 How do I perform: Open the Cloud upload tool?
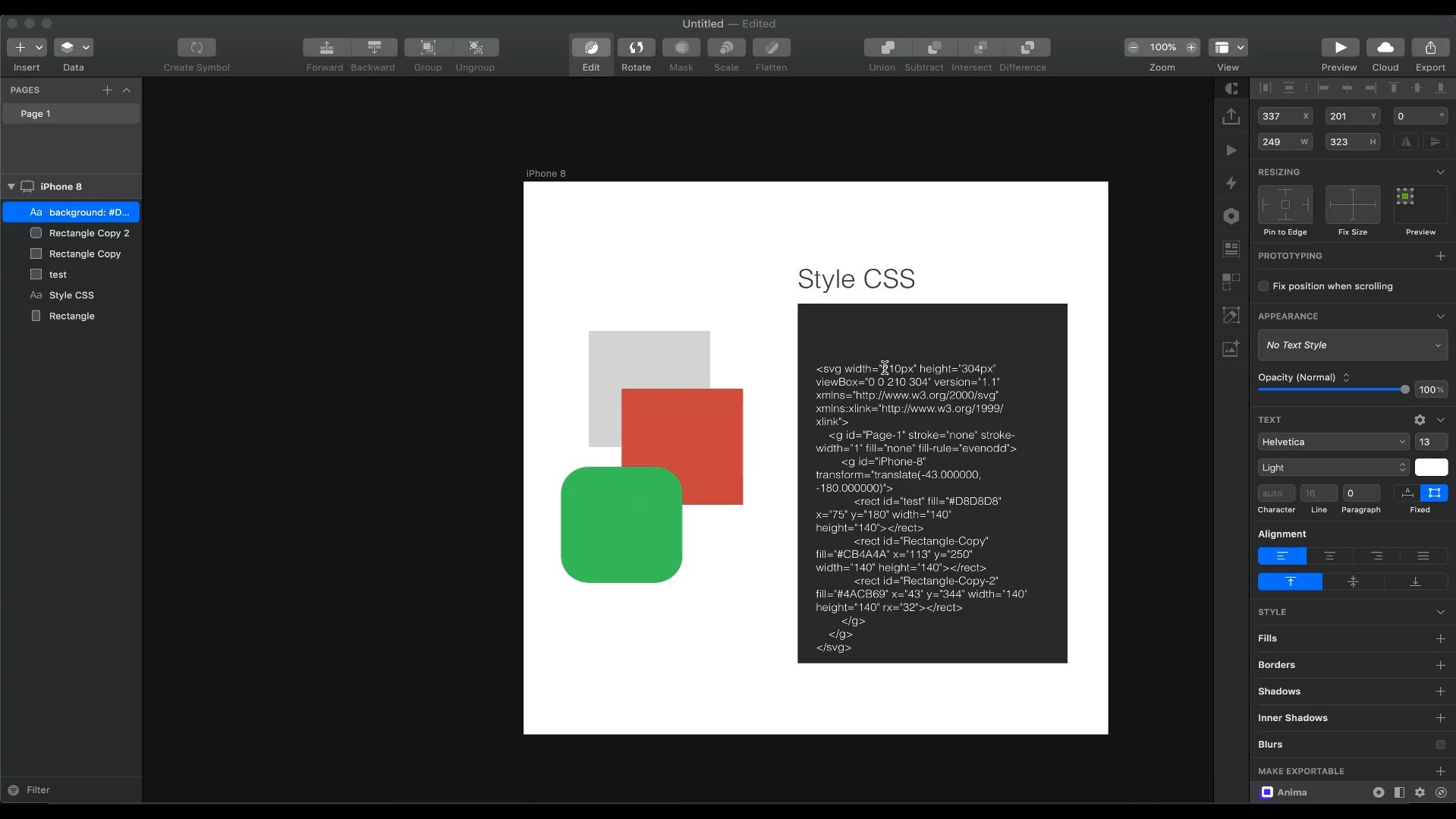click(1385, 47)
